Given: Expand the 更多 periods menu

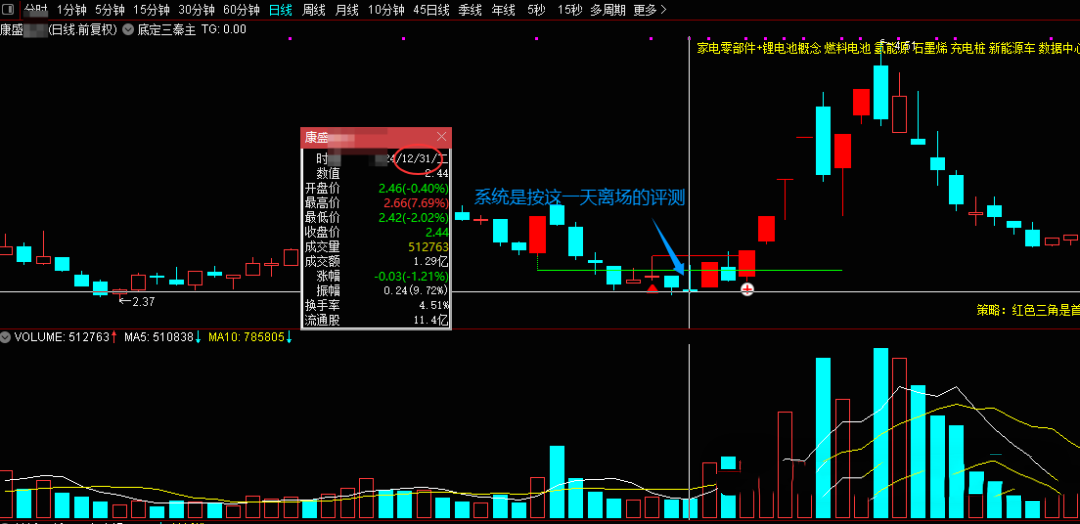Looking at the screenshot, I should click(x=650, y=10).
